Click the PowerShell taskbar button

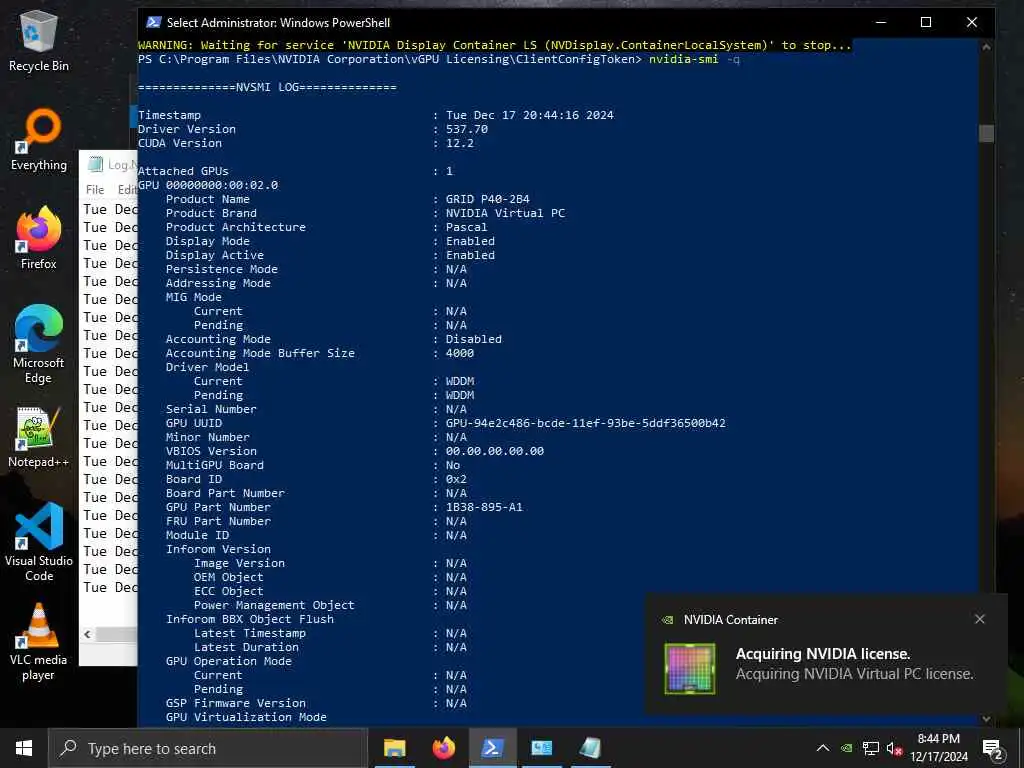492,748
